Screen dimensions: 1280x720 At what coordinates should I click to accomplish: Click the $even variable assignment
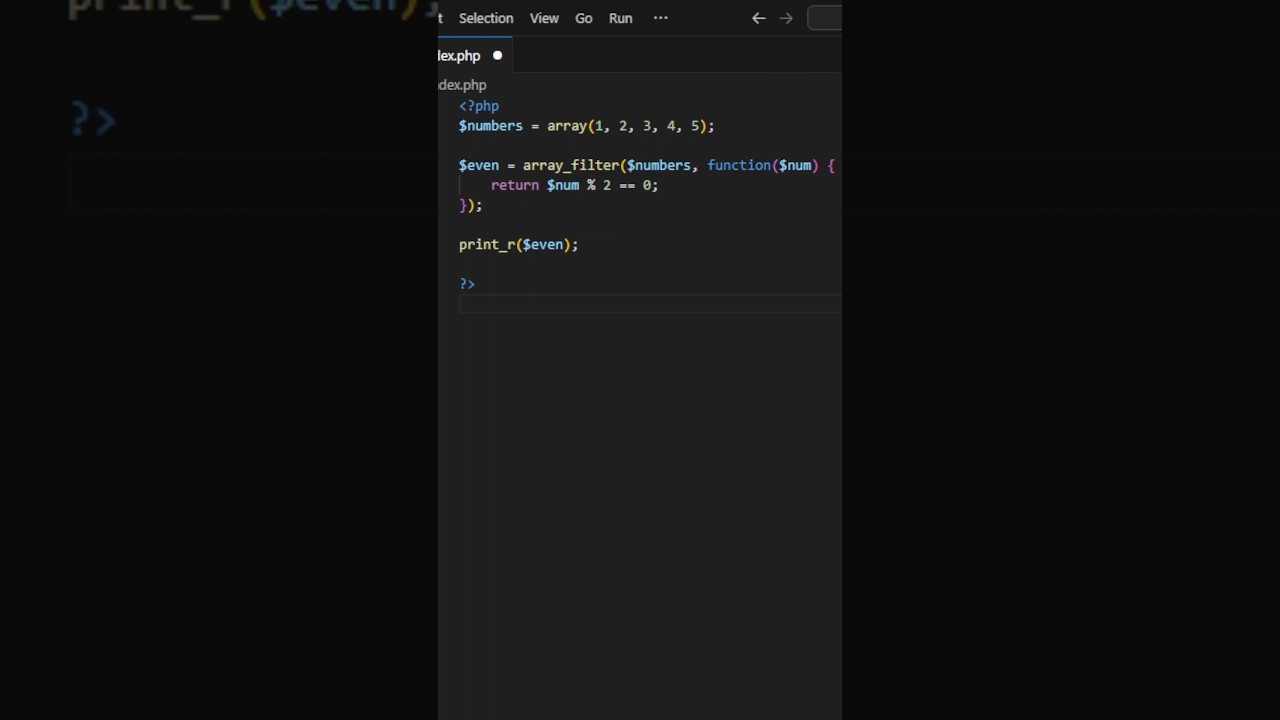[479, 165]
